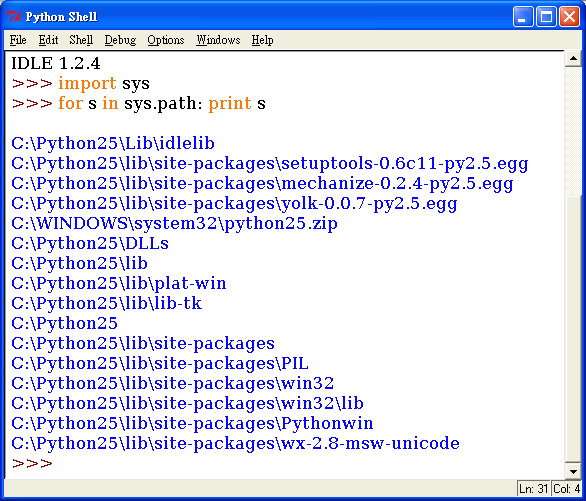Click the setuptools-0.6c11-py2.5.egg path line
Image resolution: width=586 pixels, height=501 pixels.
click(270, 164)
